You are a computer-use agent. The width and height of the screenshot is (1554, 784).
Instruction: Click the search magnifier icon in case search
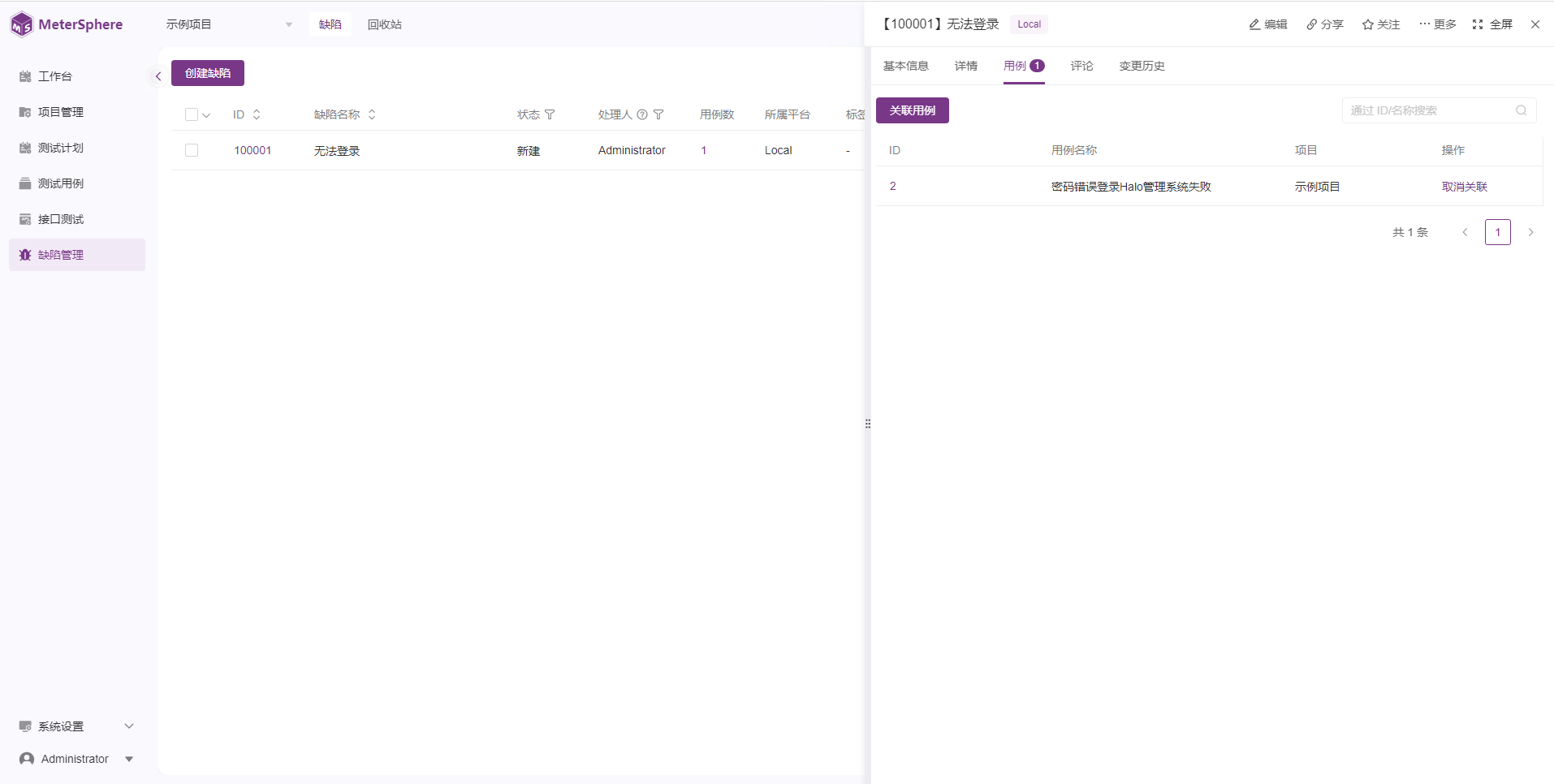pyautogui.click(x=1522, y=110)
